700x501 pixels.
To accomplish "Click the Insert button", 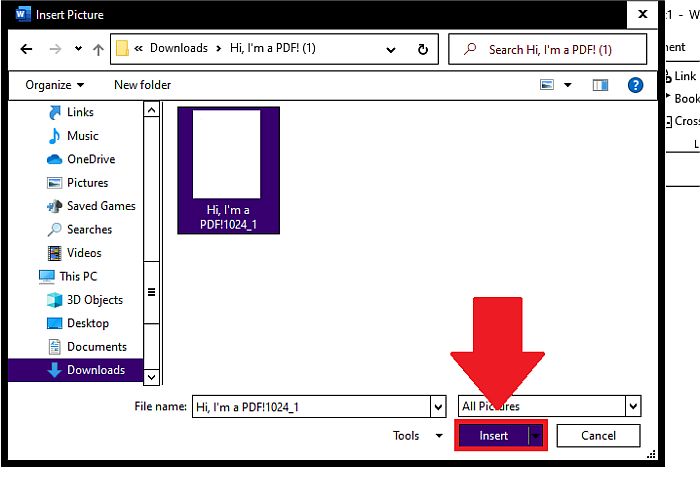I will click(493, 436).
